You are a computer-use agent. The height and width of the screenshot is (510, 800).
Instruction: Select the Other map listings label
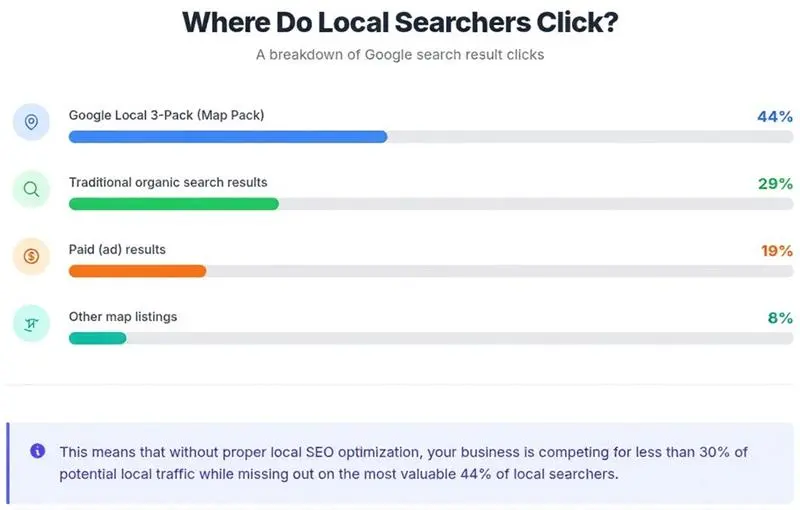point(123,317)
